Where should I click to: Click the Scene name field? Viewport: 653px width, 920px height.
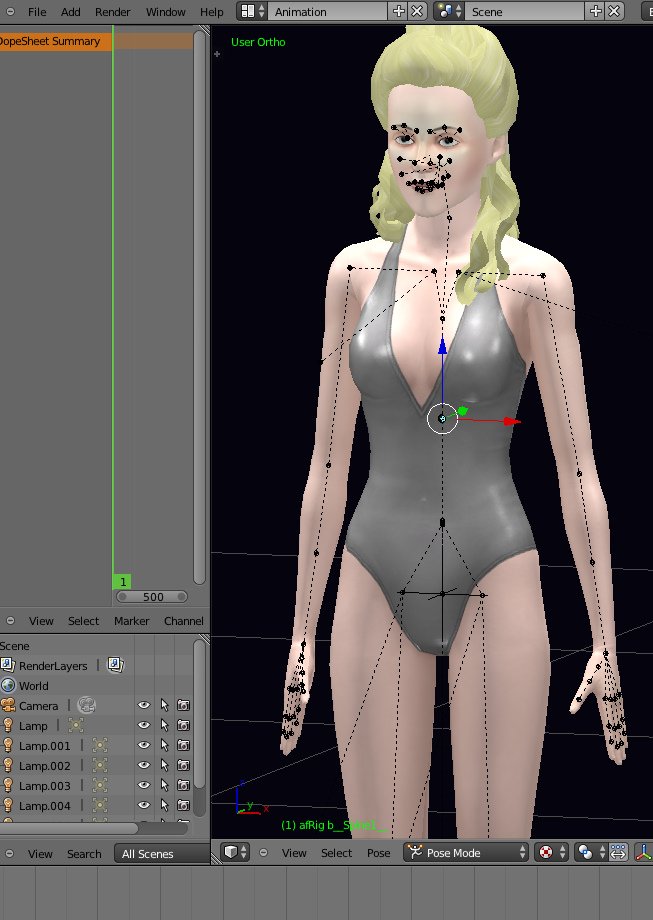coord(525,11)
